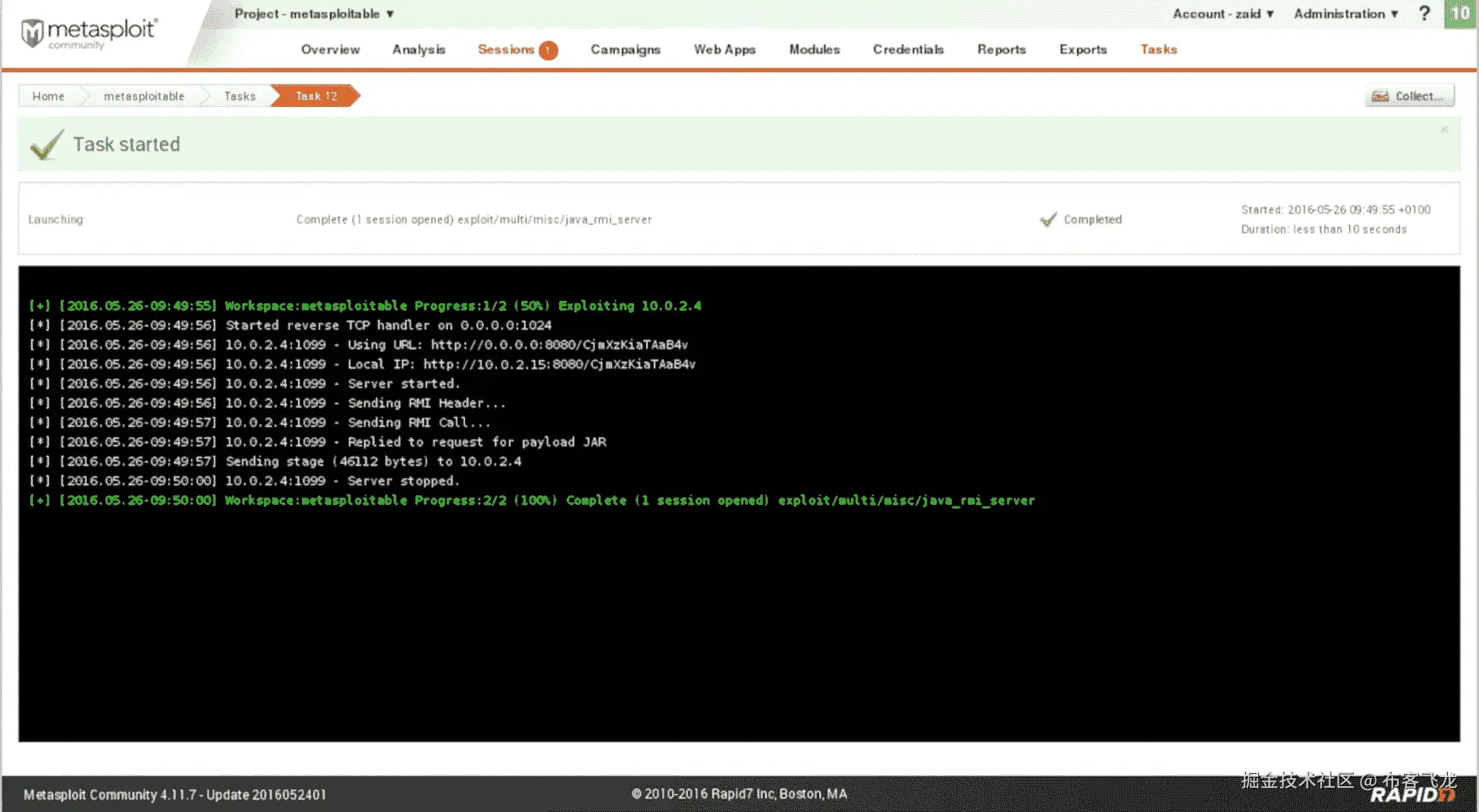Select the Started timestamp text
This screenshot has width=1479, height=812.
click(1336, 209)
